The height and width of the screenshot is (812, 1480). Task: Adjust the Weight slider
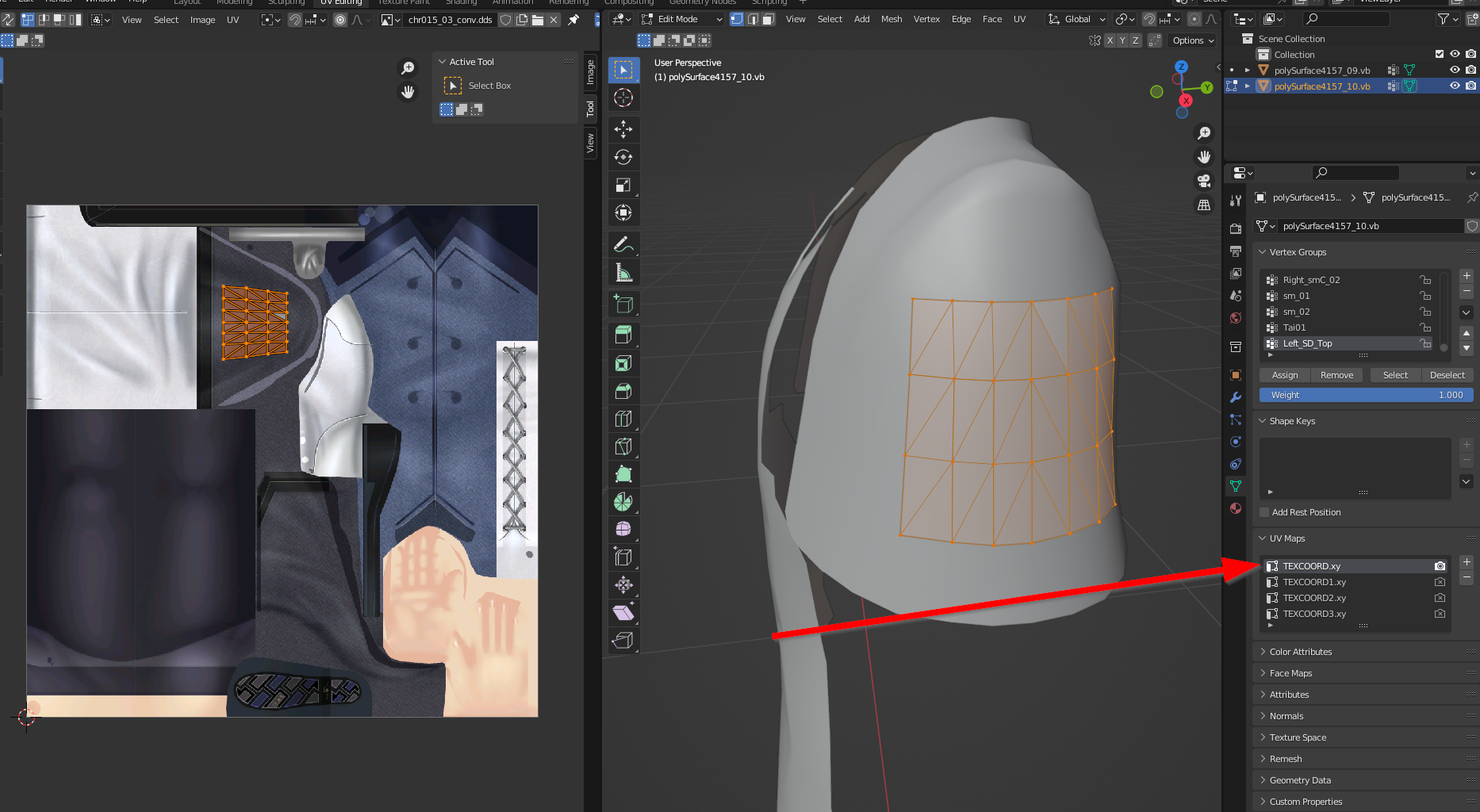pos(1366,395)
